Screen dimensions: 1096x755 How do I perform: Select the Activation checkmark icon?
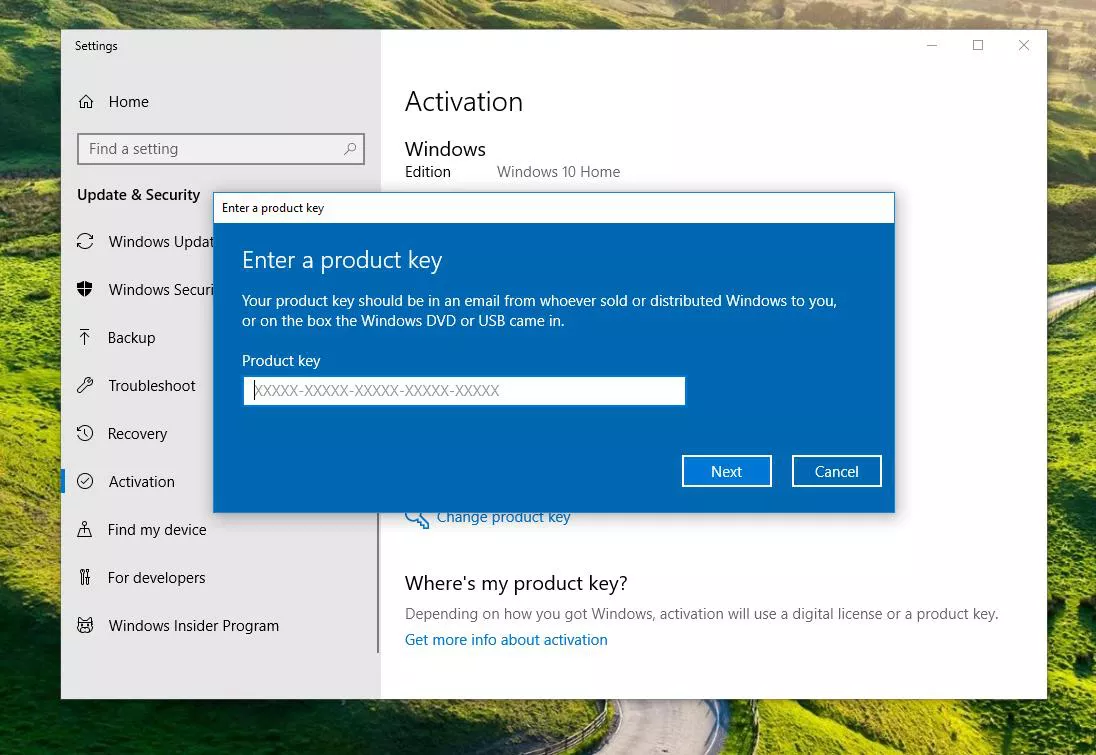point(87,481)
